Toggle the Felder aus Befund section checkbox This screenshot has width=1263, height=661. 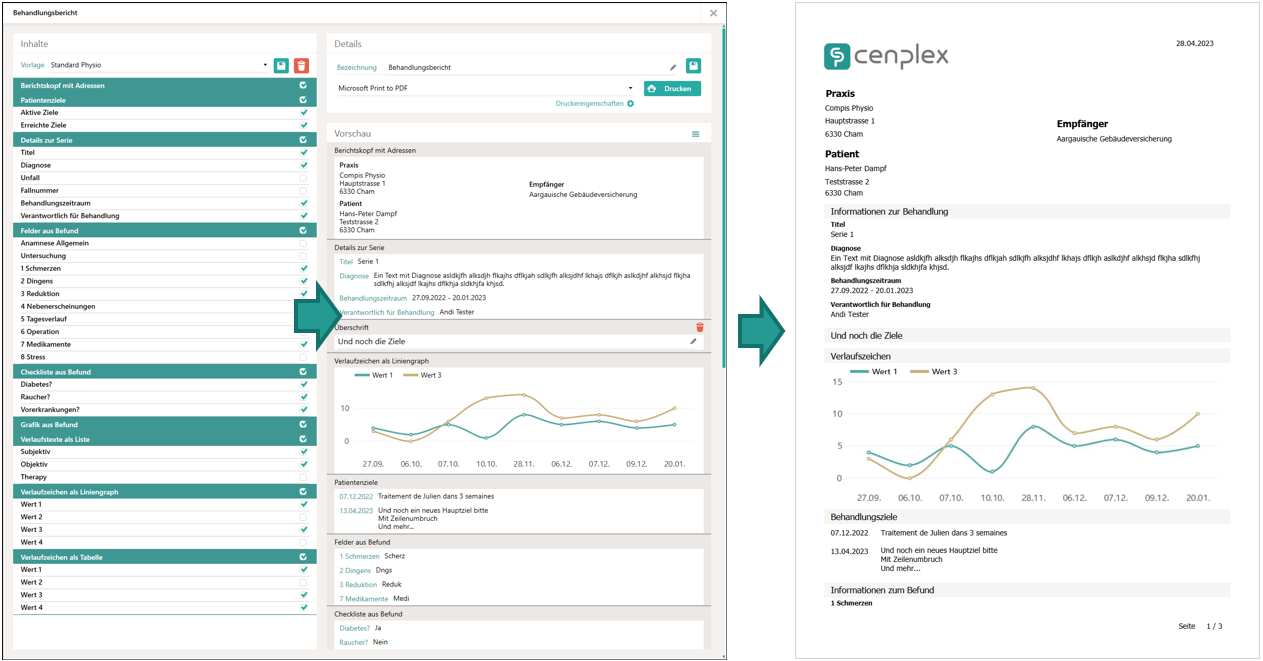coord(303,230)
